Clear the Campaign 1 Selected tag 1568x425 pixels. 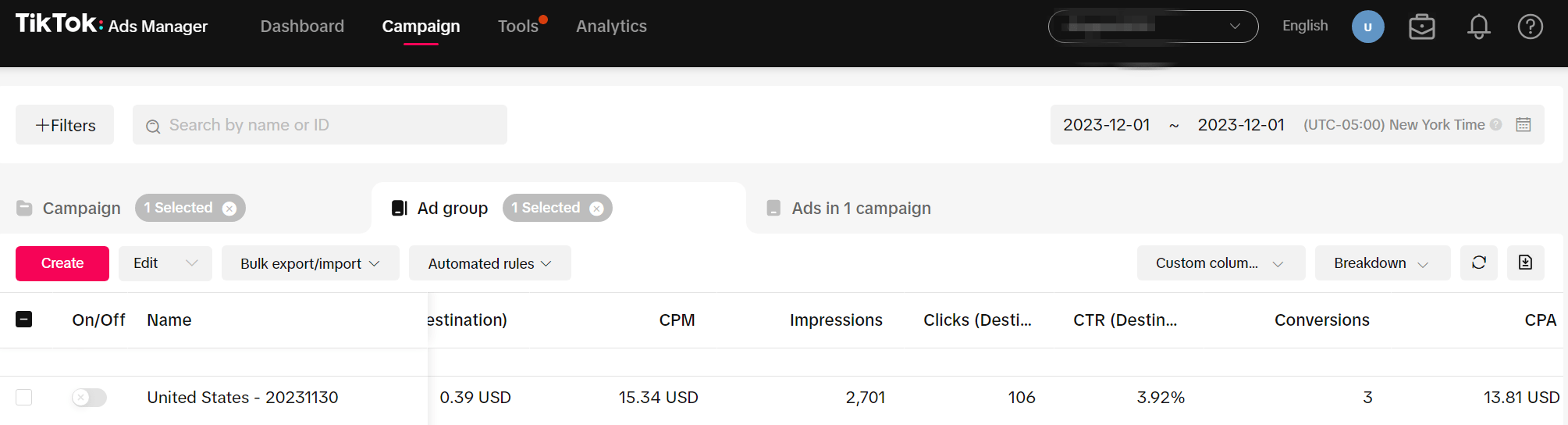(229, 209)
